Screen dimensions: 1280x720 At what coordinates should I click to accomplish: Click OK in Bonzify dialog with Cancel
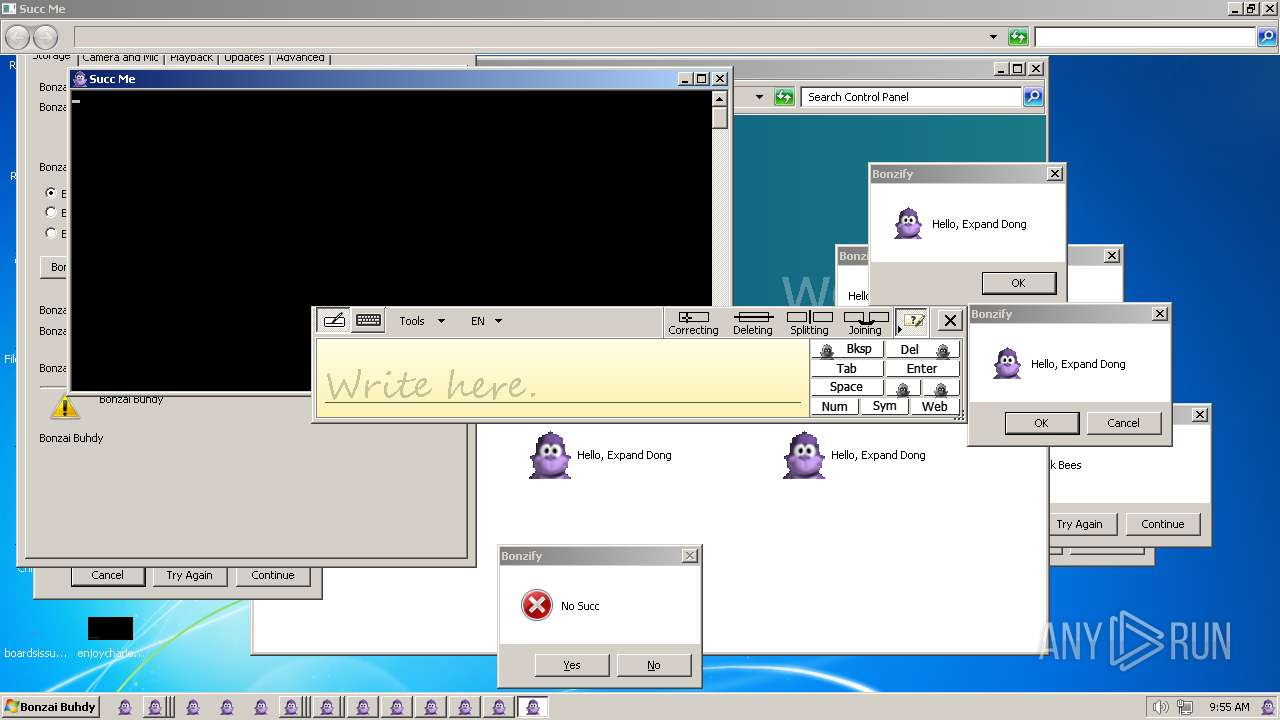1041,423
